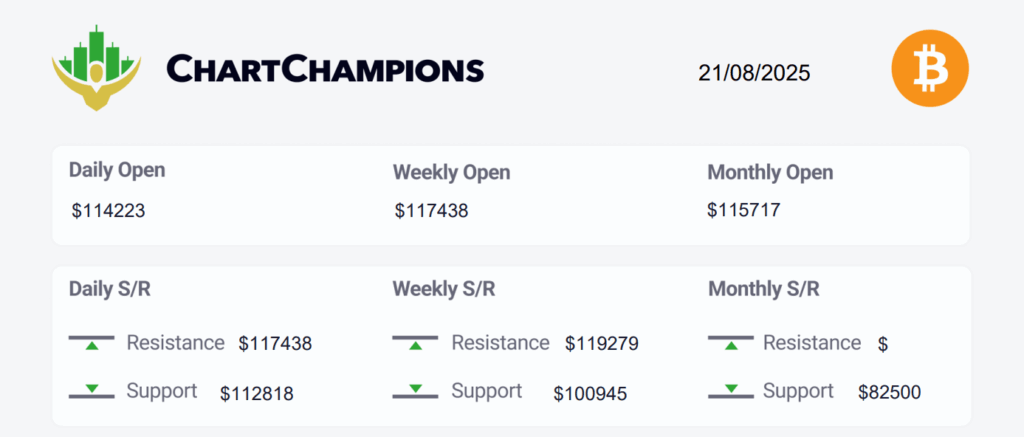Image resolution: width=1024 pixels, height=437 pixels.
Task: Select the Daily Open value $114223
Action: pos(108,211)
